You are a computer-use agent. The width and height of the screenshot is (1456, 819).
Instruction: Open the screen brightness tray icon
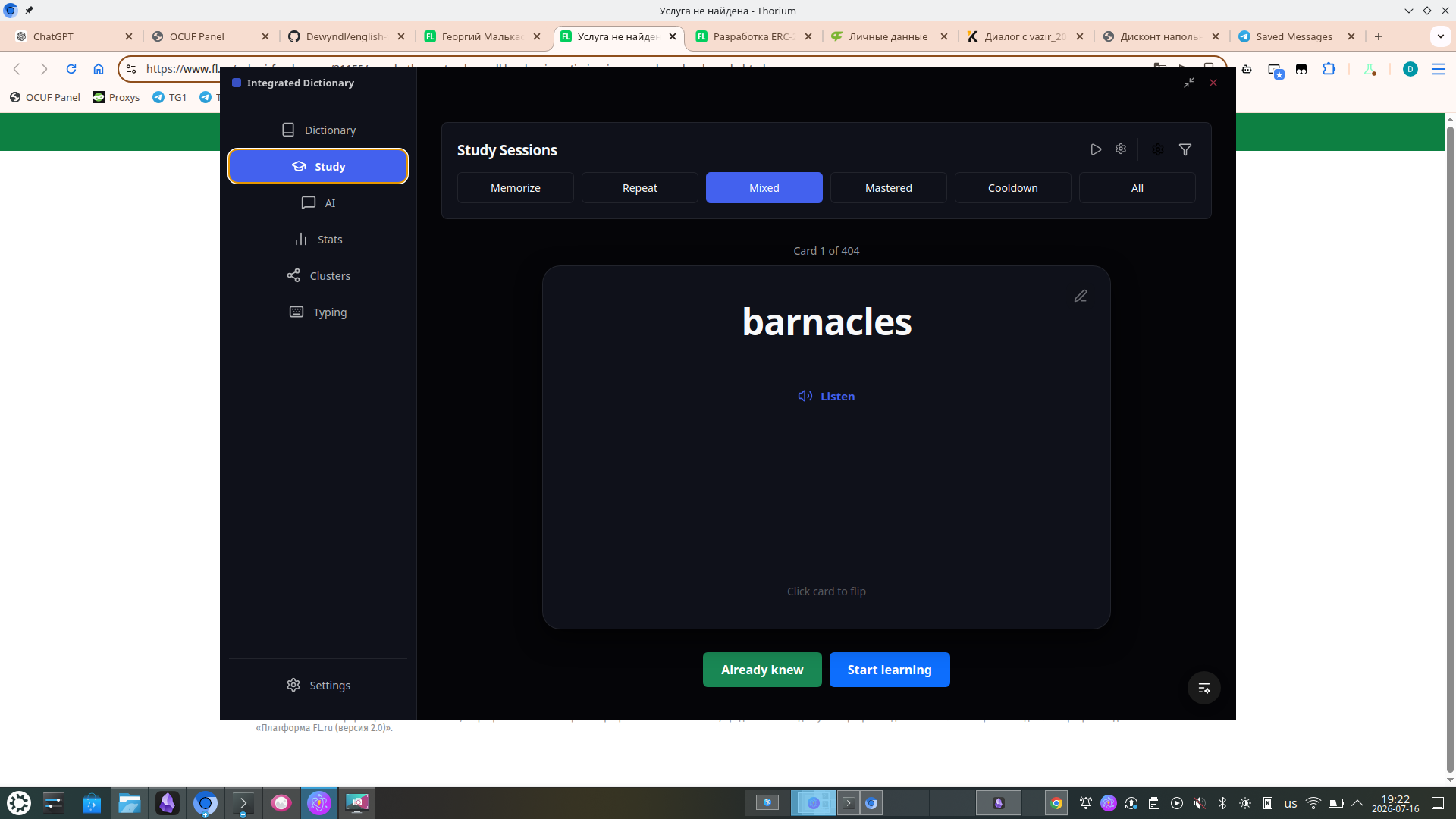[x=1245, y=803]
